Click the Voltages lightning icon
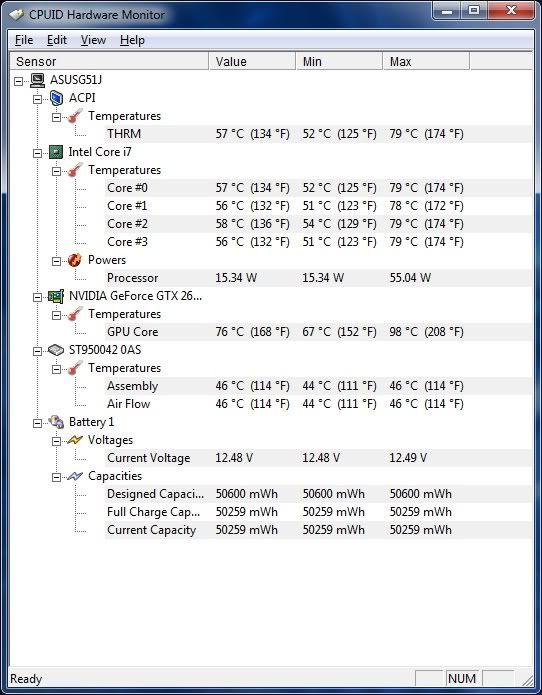This screenshot has height=695, width=542. click(75, 440)
